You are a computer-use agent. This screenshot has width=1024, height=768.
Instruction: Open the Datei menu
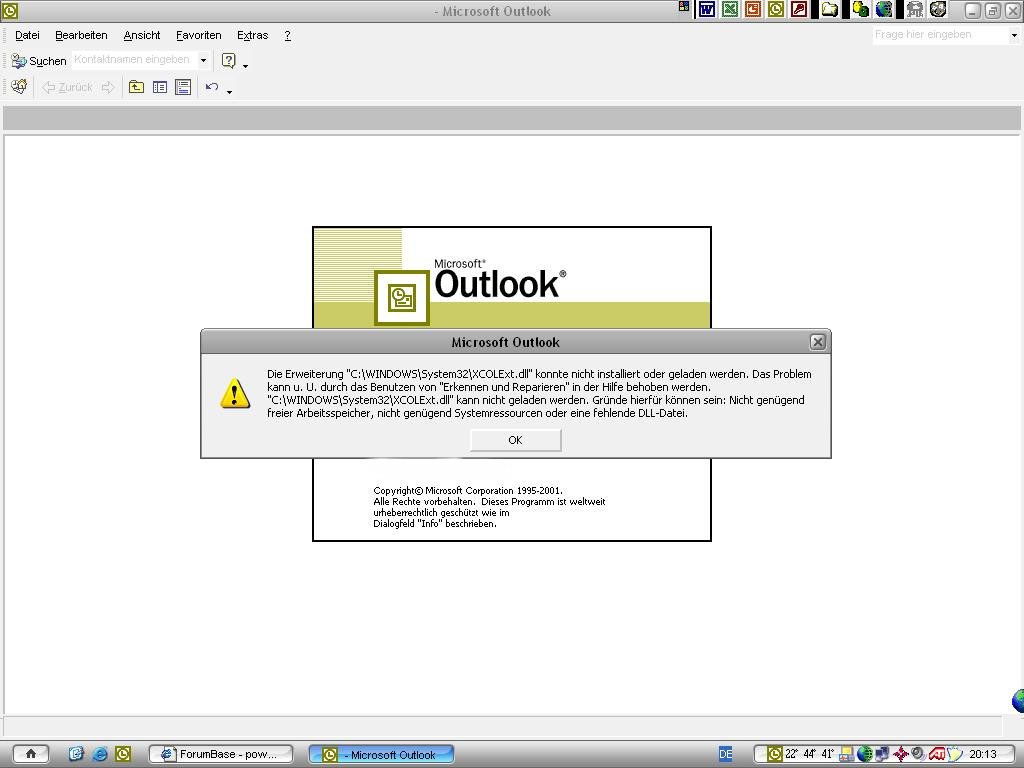point(27,35)
